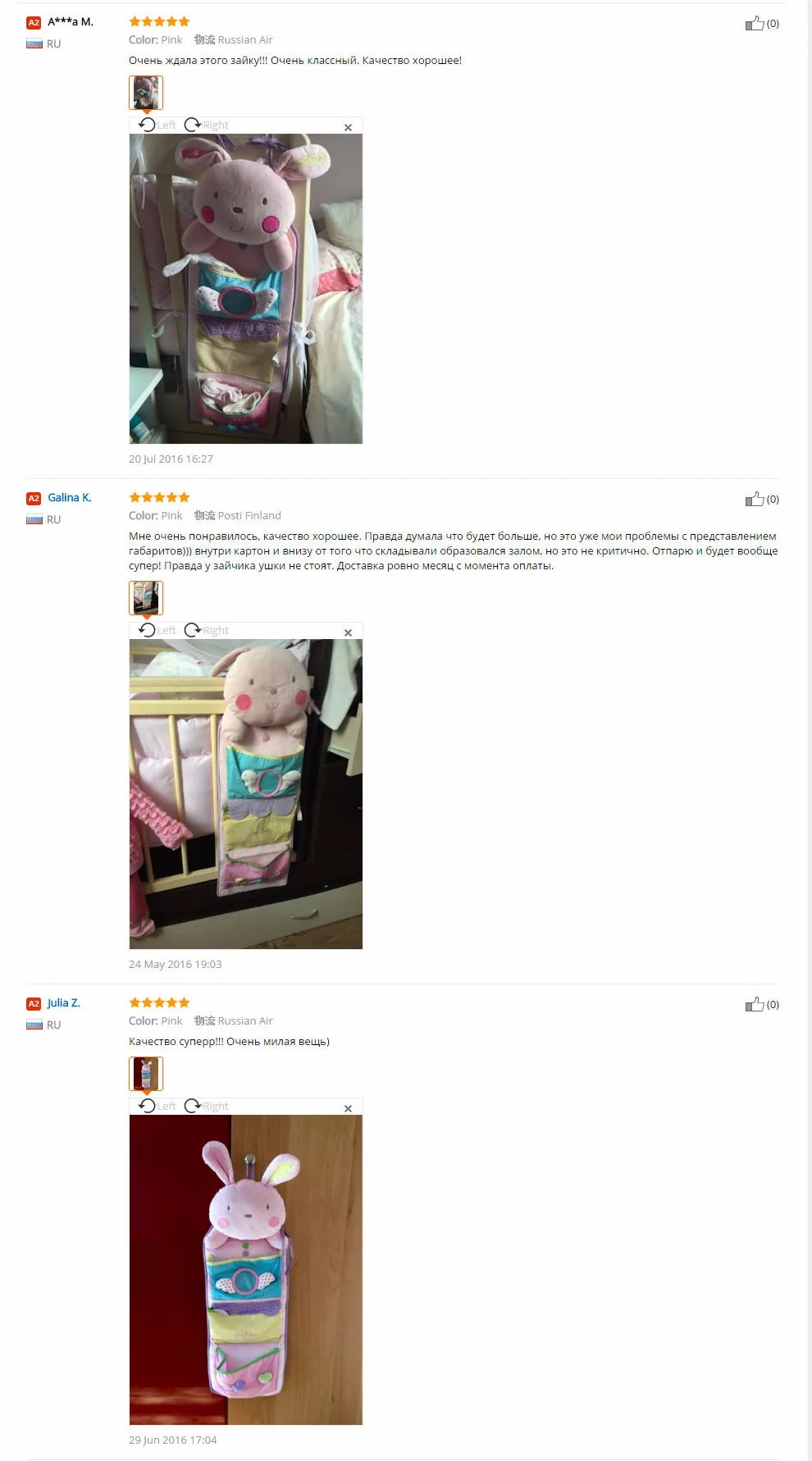Close Galina K.'s enlarged photo viewer
Image resolution: width=812 pixels, height=1461 pixels.
pyautogui.click(x=348, y=632)
